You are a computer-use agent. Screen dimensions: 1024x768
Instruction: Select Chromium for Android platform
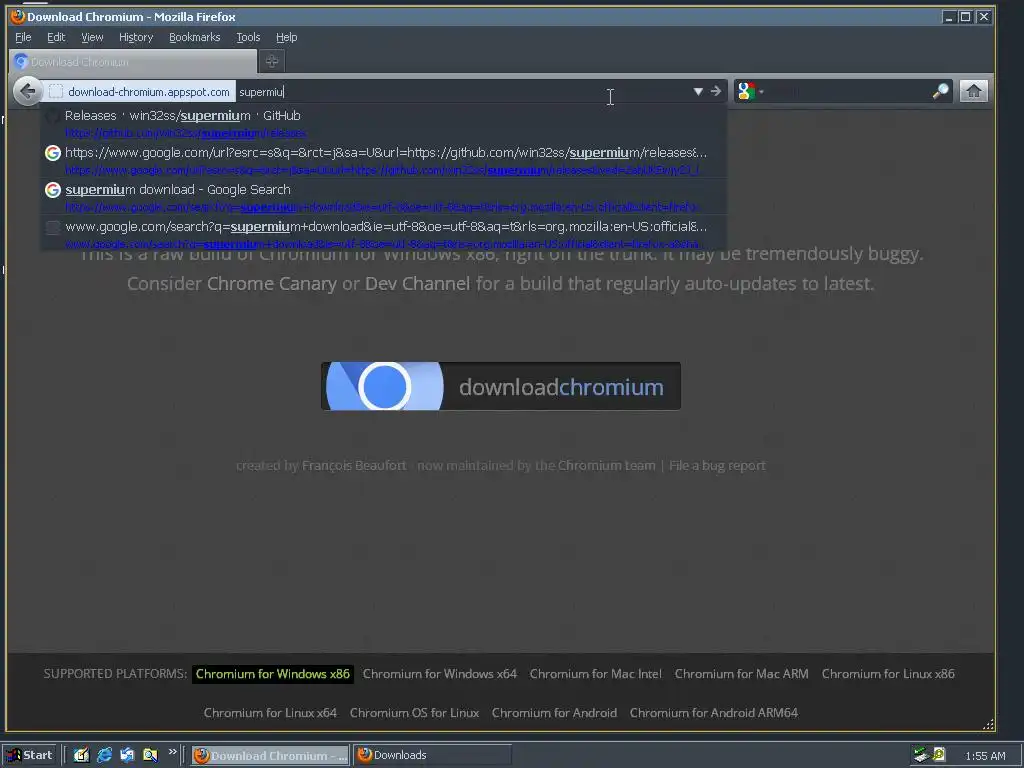554,713
